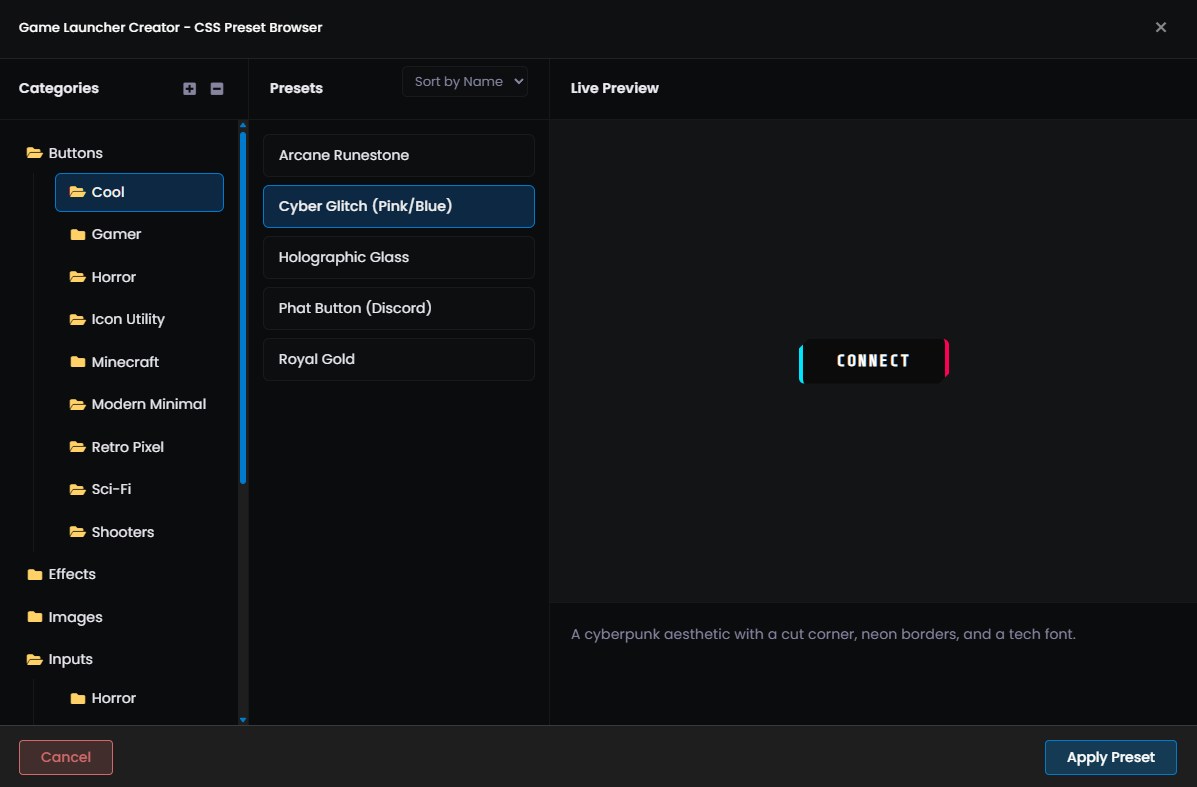Click the CONNECT preview button
The width and height of the screenshot is (1197, 787).
873,361
